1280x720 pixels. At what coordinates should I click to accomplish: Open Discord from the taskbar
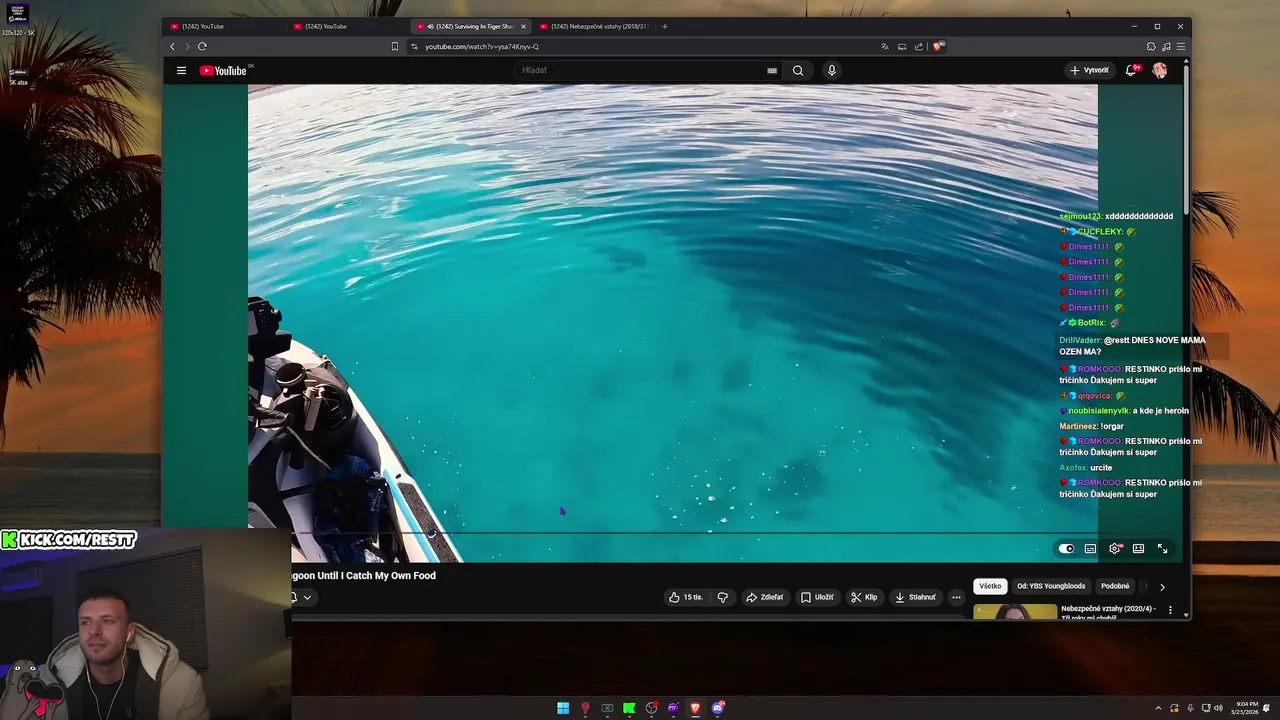tap(717, 708)
